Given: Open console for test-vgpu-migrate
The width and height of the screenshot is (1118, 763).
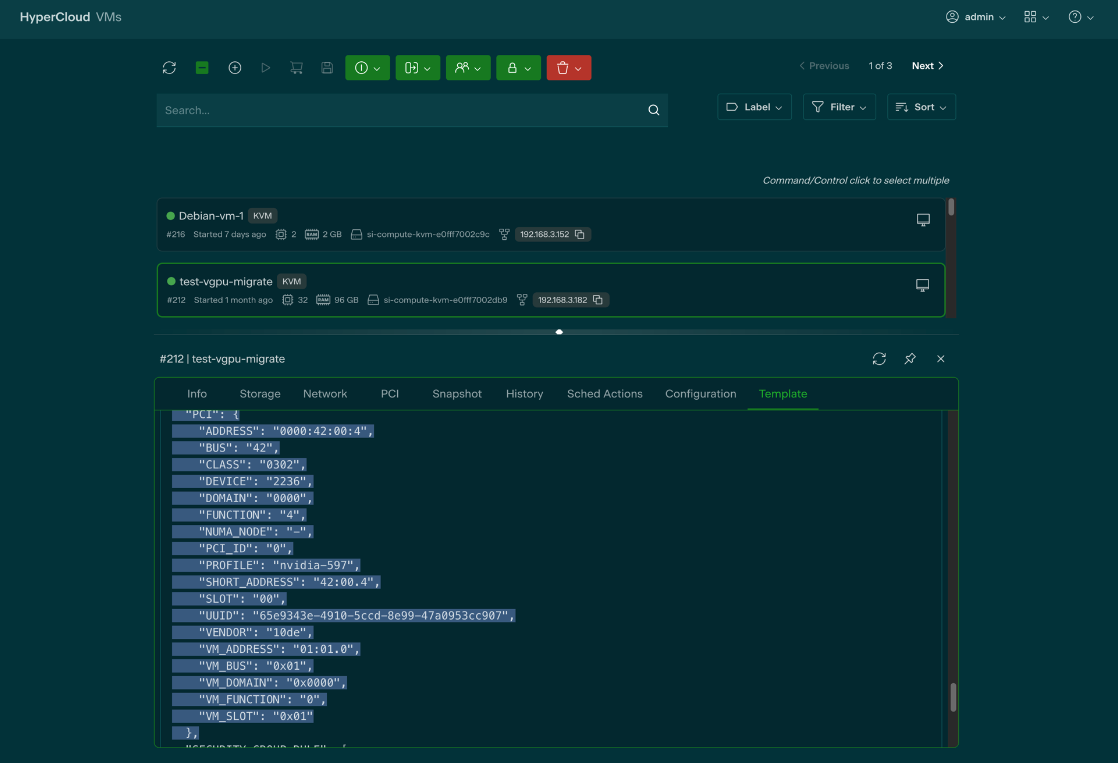Looking at the screenshot, I should pos(923,286).
